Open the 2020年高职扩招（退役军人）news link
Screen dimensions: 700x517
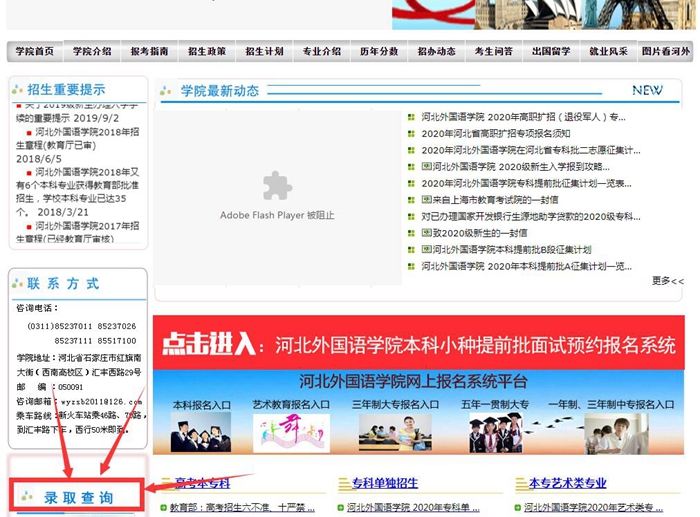pyautogui.click(x=523, y=117)
